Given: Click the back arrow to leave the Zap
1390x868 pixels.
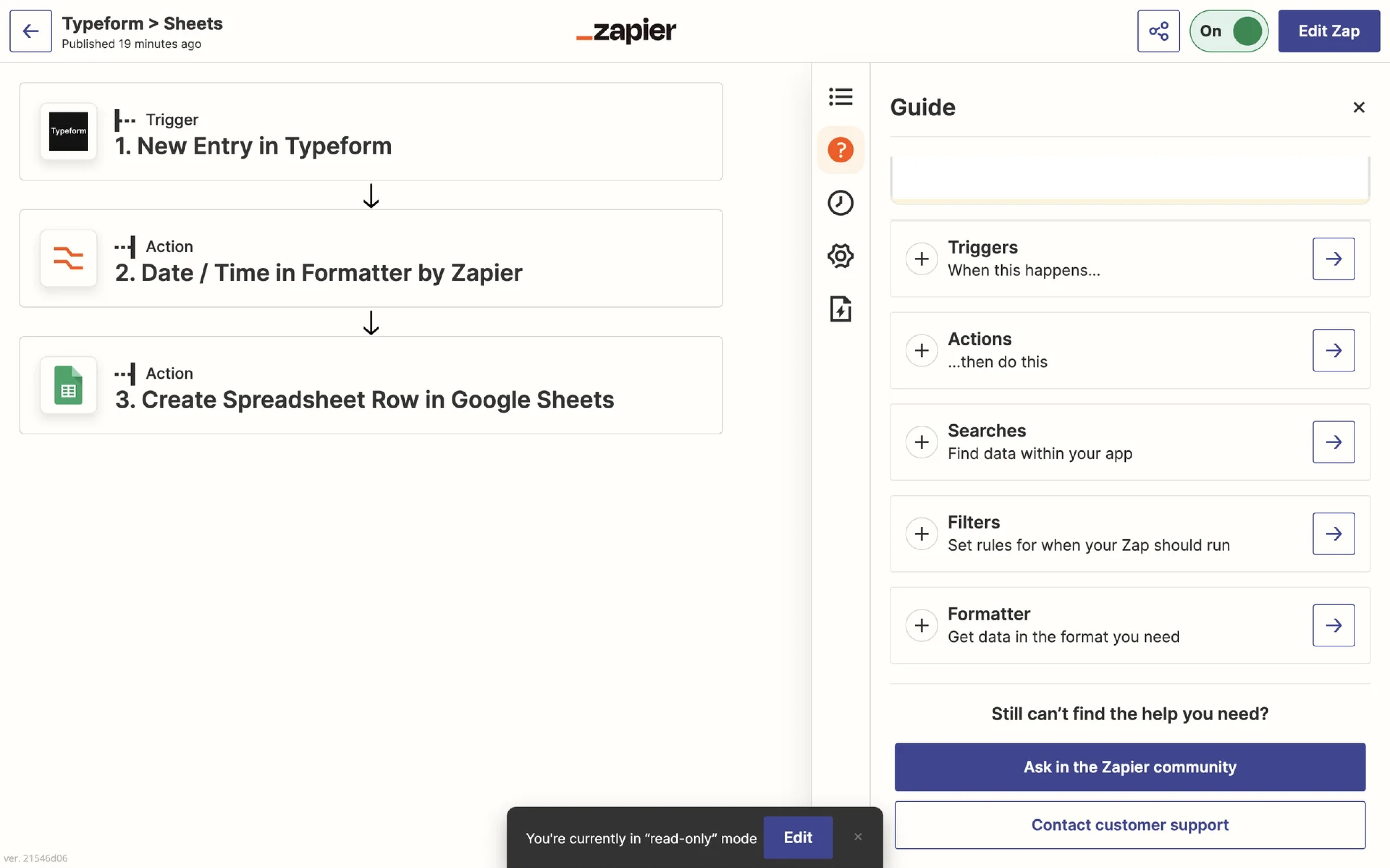Looking at the screenshot, I should (30, 31).
